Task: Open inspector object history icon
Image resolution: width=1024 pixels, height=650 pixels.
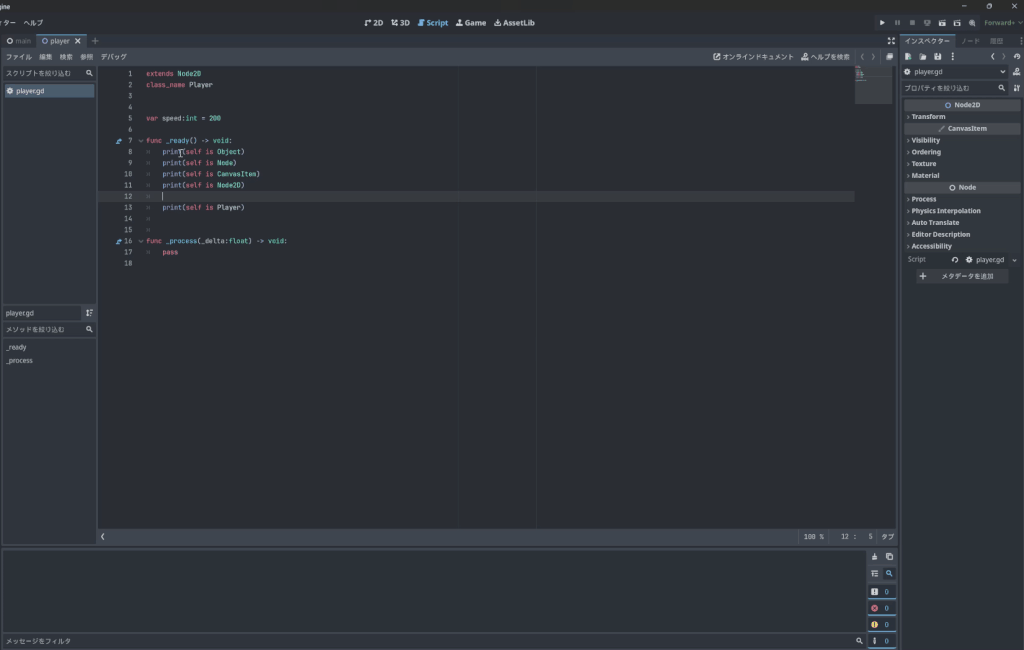Action: click(1017, 57)
